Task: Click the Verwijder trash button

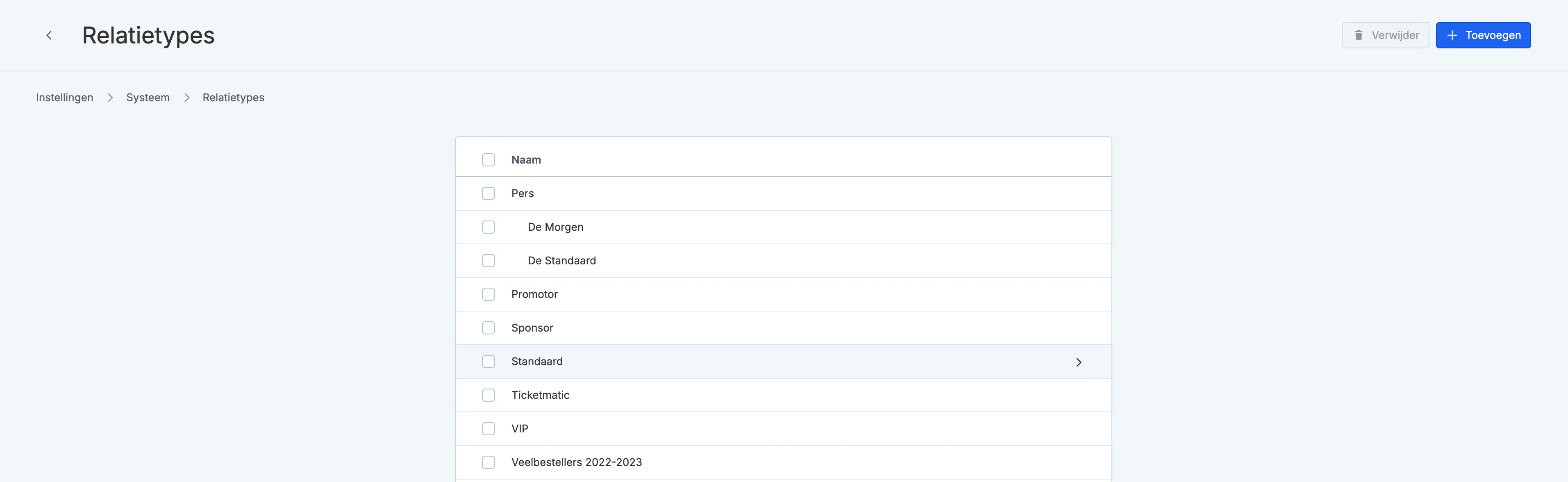Action: tap(1385, 35)
